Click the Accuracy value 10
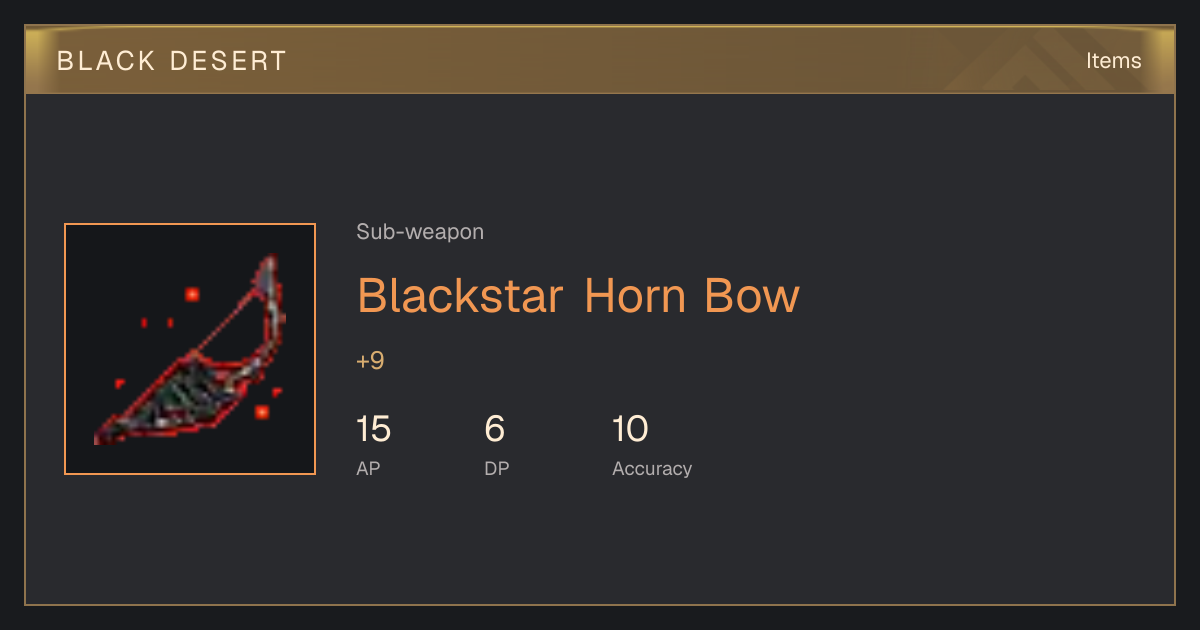1200x630 pixels. tap(630, 429)
